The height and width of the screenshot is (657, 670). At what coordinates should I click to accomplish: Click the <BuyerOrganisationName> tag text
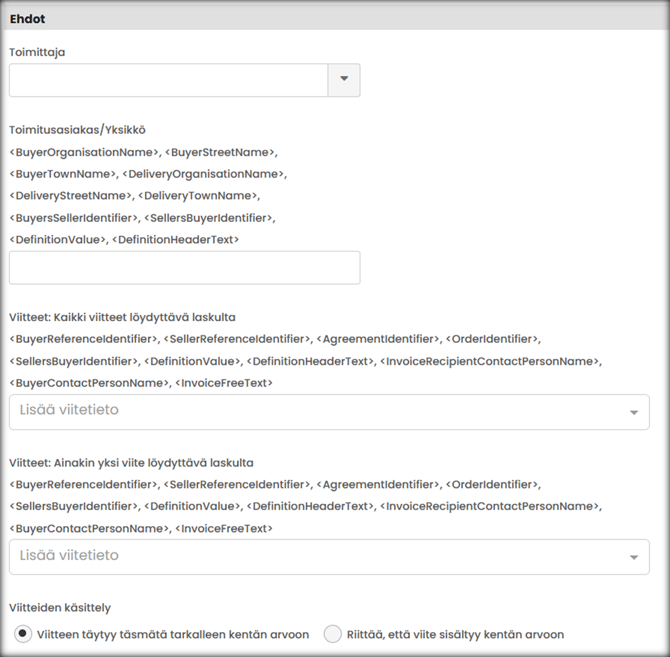84,152
